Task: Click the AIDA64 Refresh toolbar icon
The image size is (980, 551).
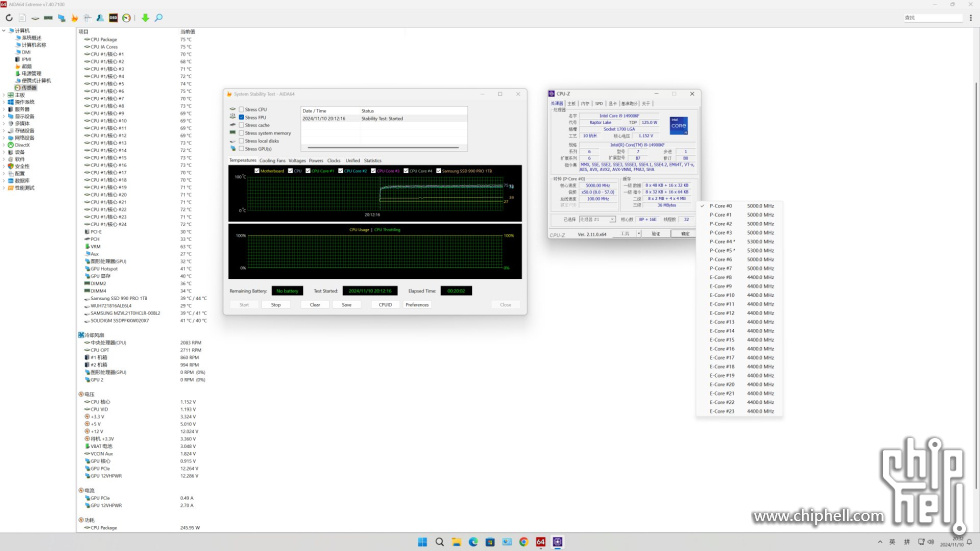Action: pos(9,18)
